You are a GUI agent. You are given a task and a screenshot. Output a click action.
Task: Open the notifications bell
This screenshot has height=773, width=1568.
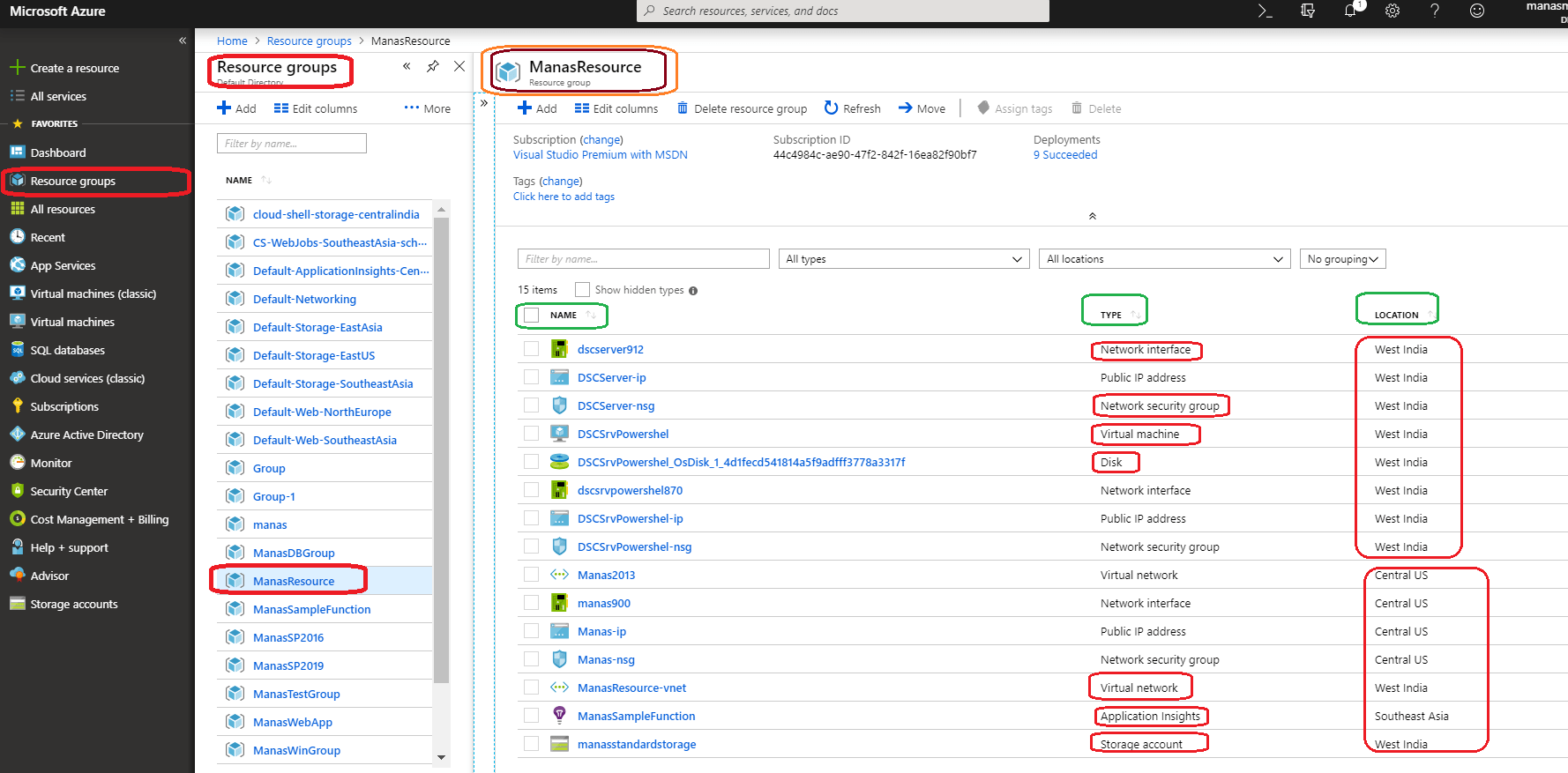[1350, 11]
